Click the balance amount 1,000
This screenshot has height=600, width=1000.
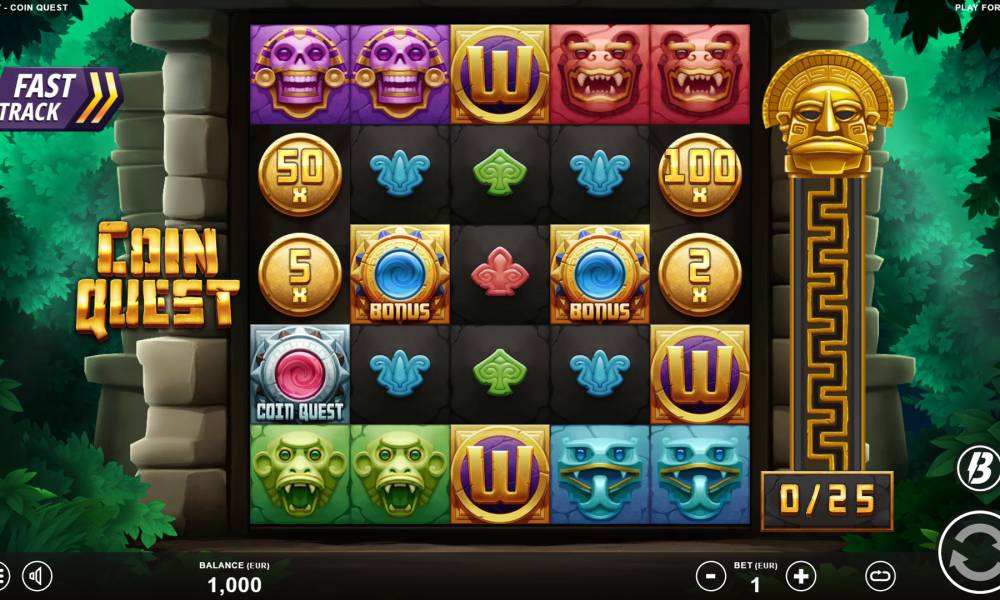coord(235,584)
